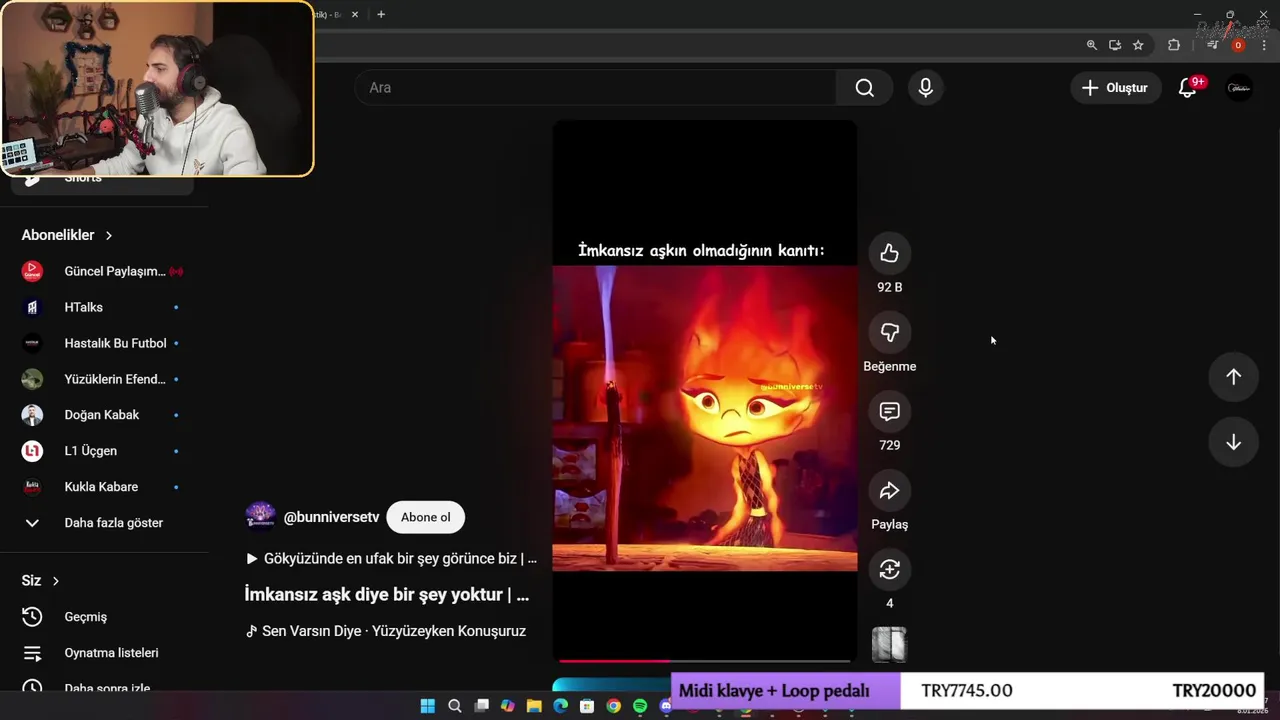This screenshot has width=1280, height=720.
Task: Open the sound Sen Varsın Diye link
Action: tap(386, 631)
